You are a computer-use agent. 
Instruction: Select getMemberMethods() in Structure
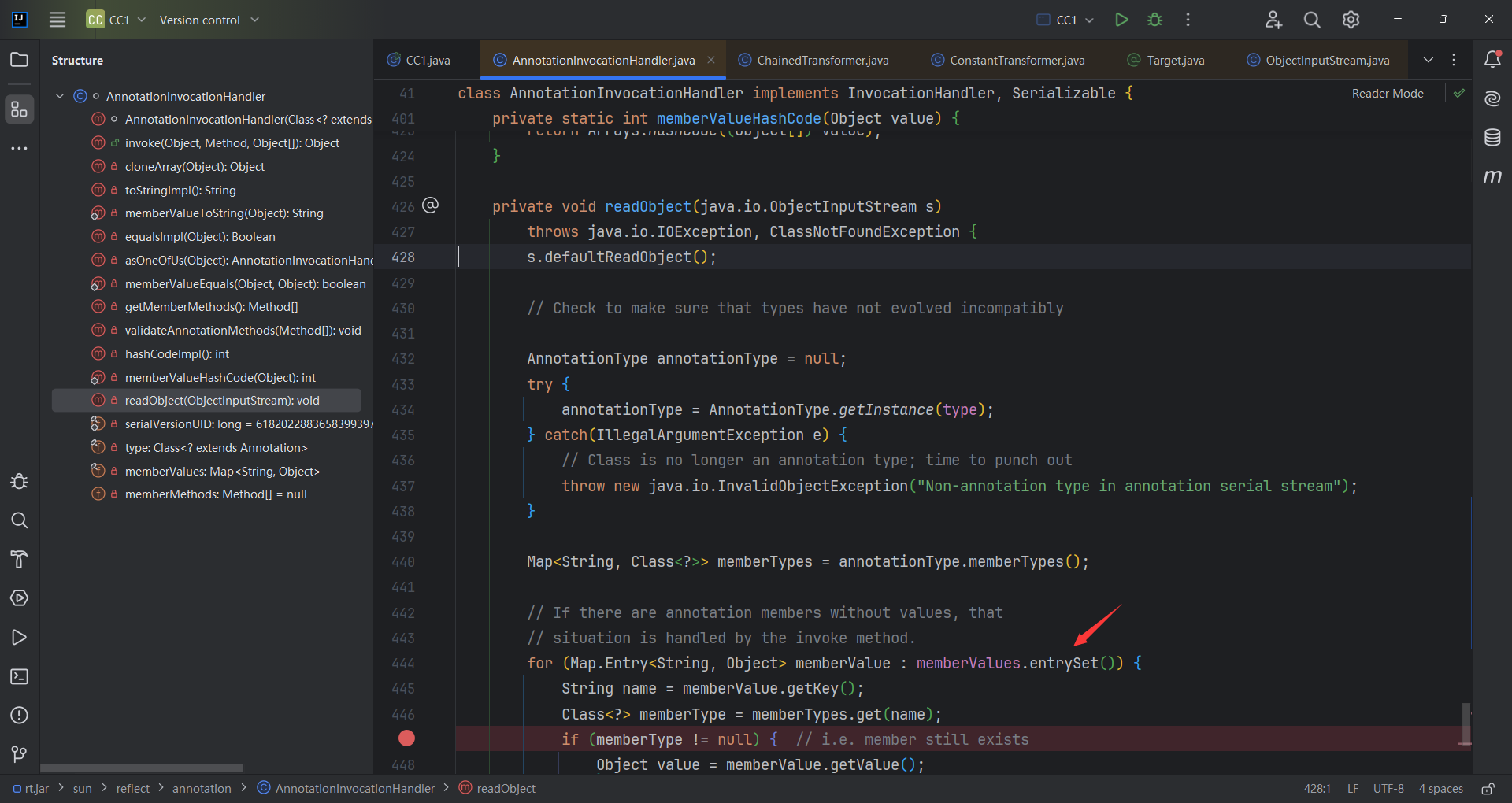point(211,307)
